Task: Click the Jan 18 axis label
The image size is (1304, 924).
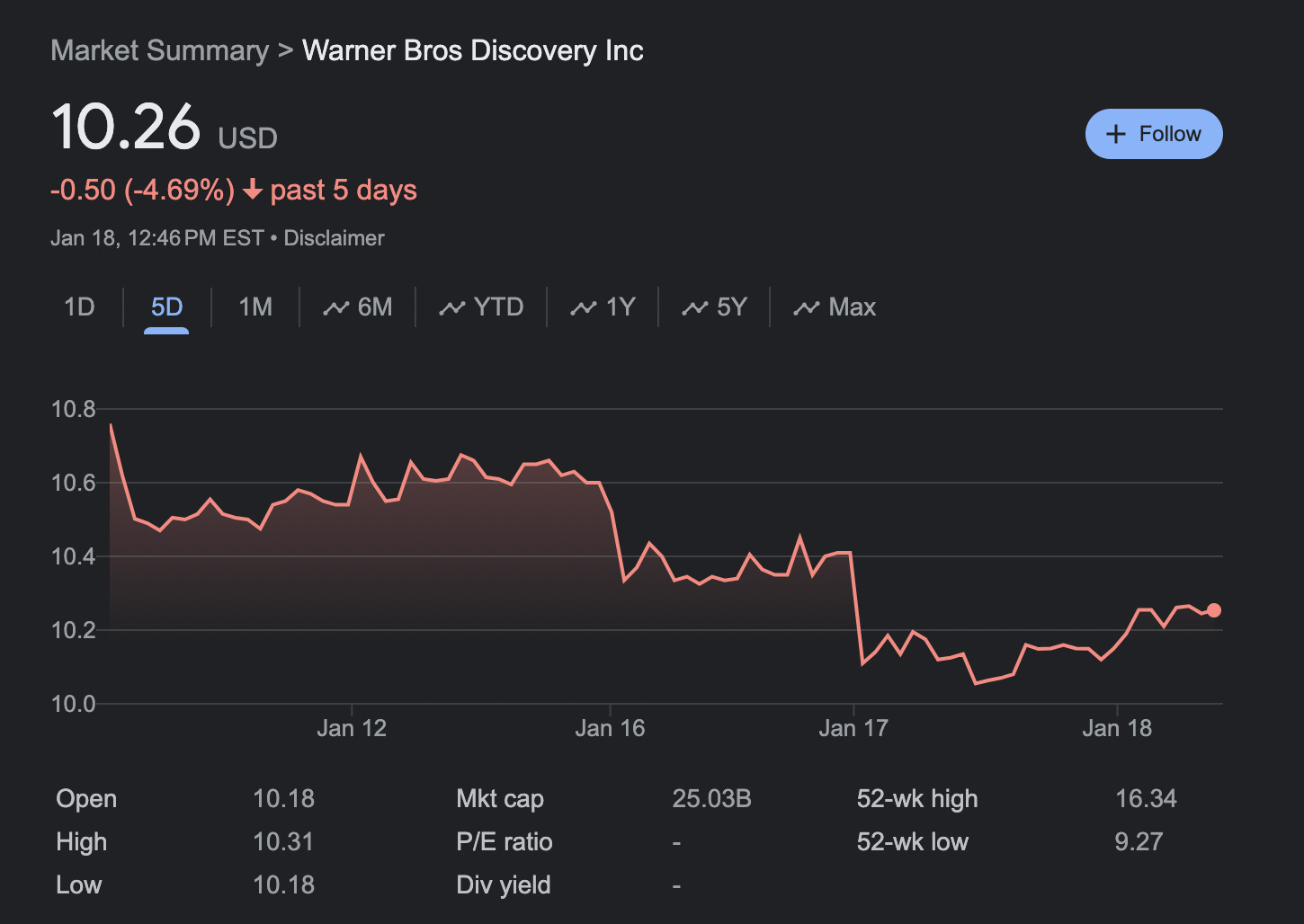Action: pyautogui.click(x=1117, y=728)
